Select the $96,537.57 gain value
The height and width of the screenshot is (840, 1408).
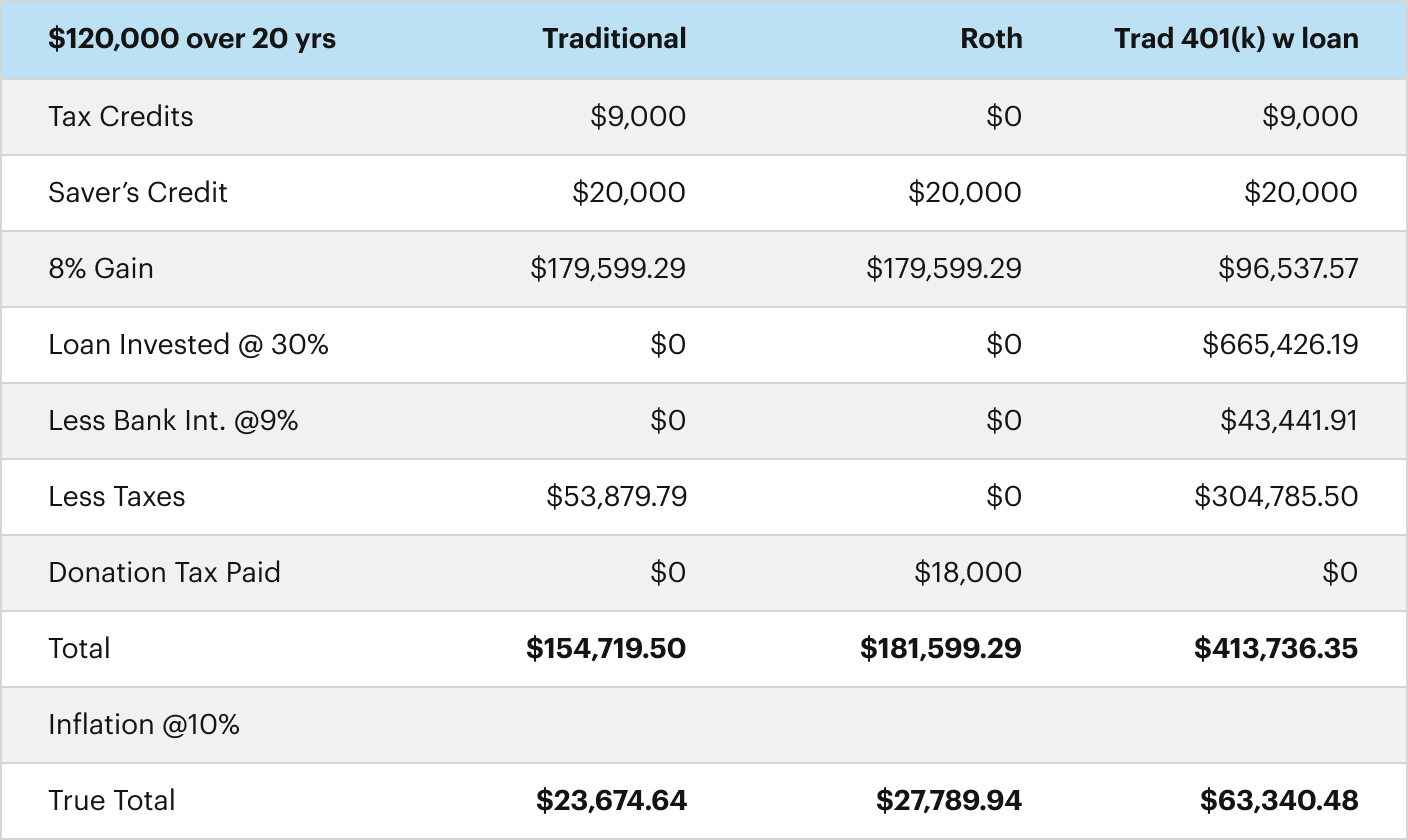(1288, 268)
